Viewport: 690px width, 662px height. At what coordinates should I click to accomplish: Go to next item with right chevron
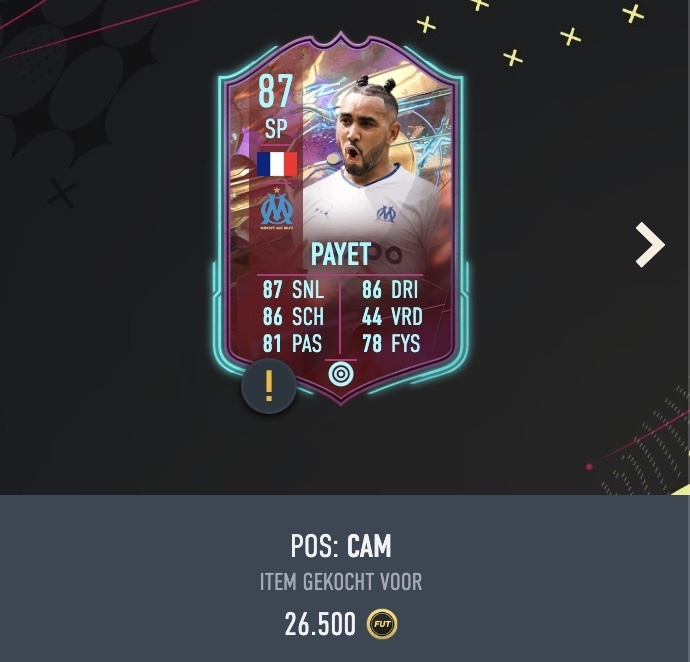pos(650,245)
